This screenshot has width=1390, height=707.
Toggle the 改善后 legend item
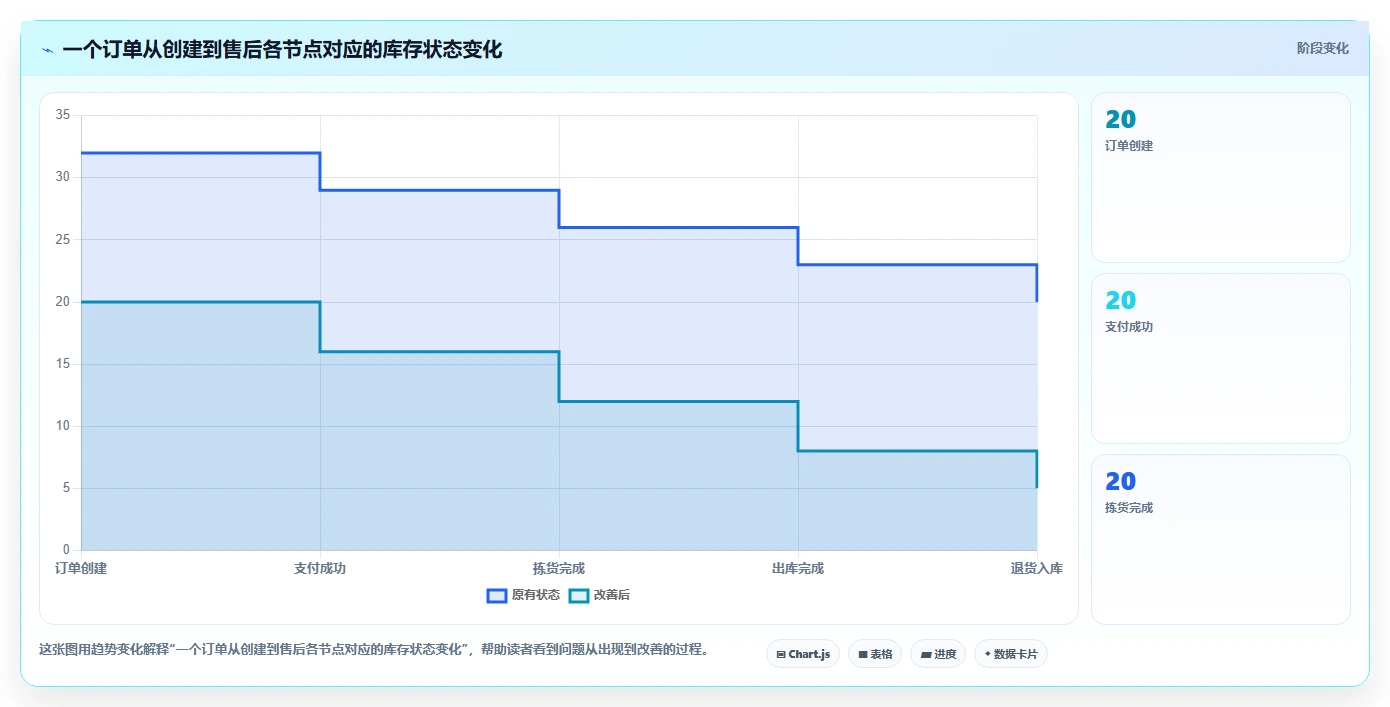point(599,595)
